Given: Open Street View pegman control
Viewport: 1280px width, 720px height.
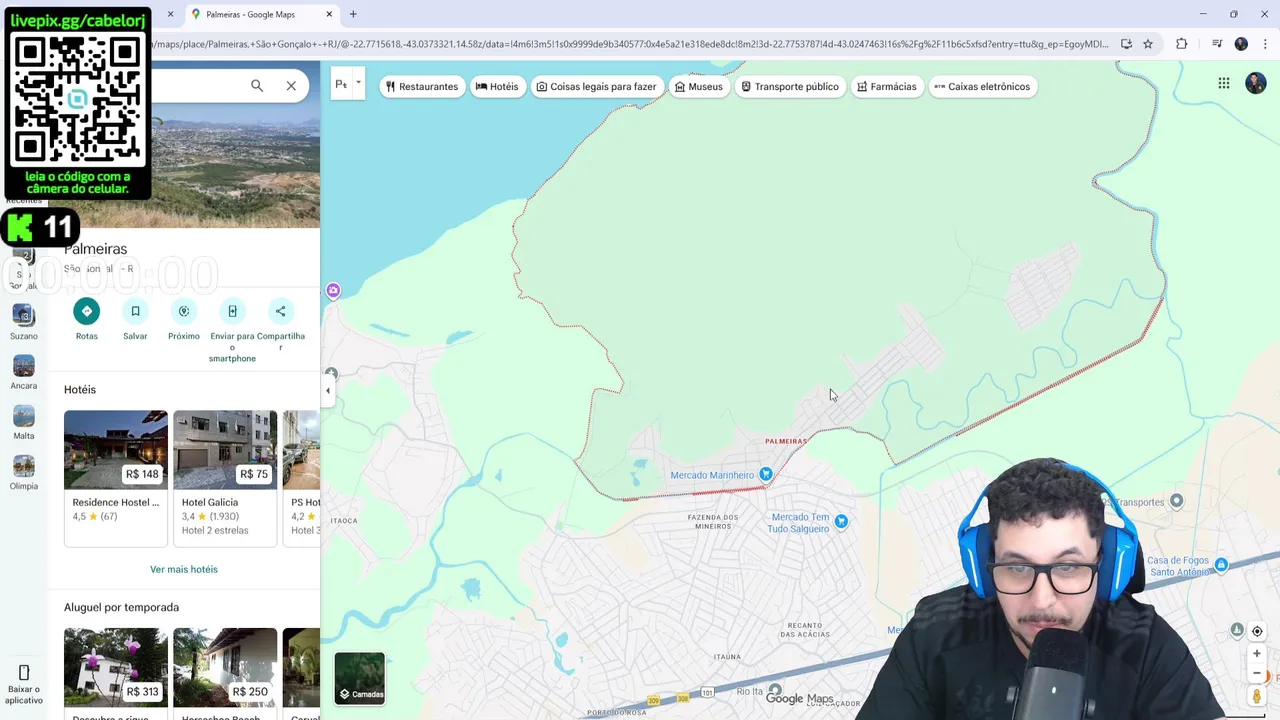Looking at the screenshot, I should pos(1257,696).
